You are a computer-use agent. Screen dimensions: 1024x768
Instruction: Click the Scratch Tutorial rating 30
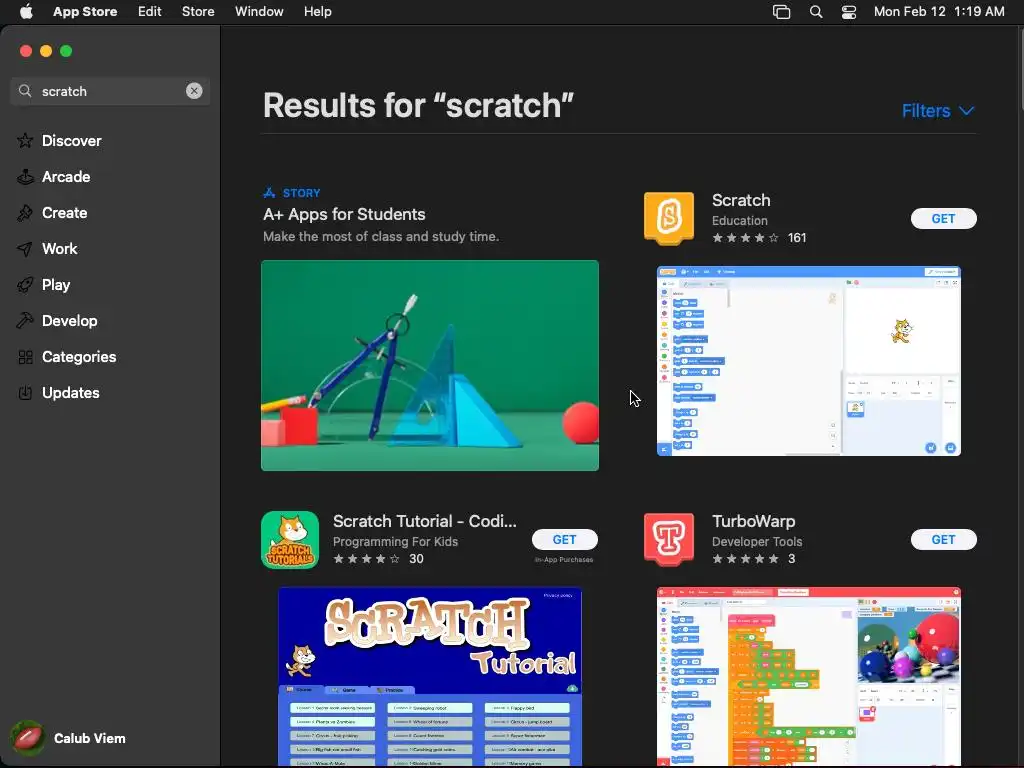pyautogui.click(x=378, y=558)
